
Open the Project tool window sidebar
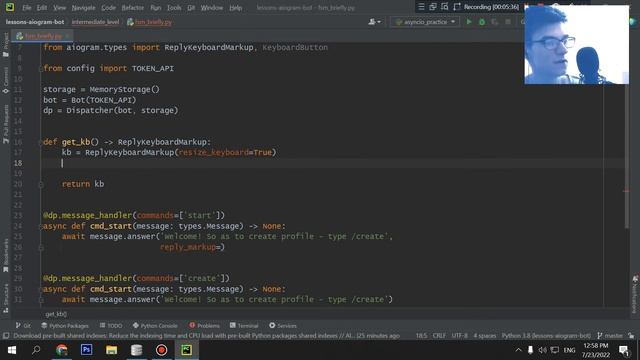point(6,45)
